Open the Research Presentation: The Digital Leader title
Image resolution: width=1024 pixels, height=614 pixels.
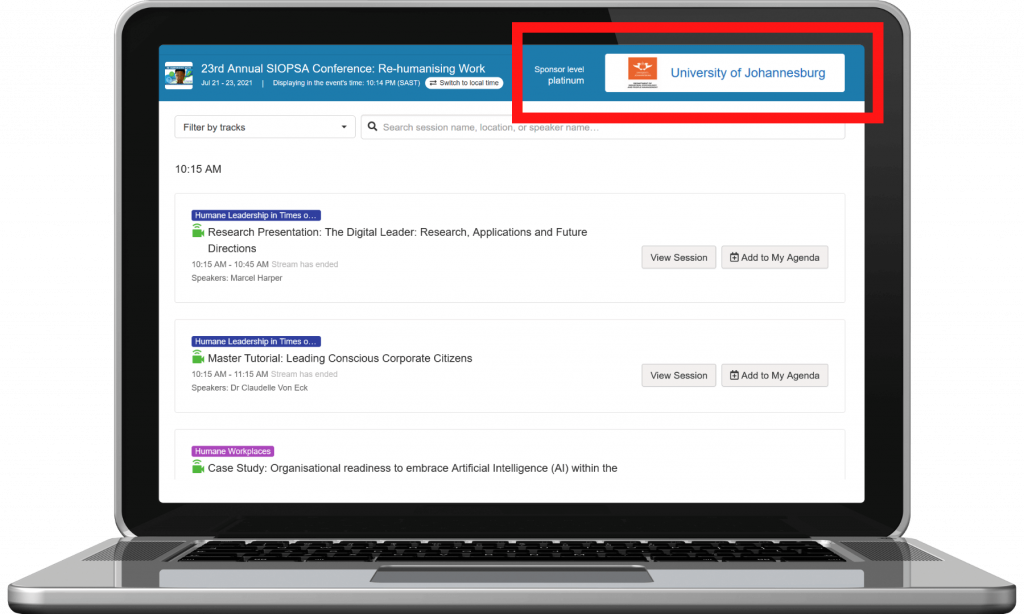[397, 232]
